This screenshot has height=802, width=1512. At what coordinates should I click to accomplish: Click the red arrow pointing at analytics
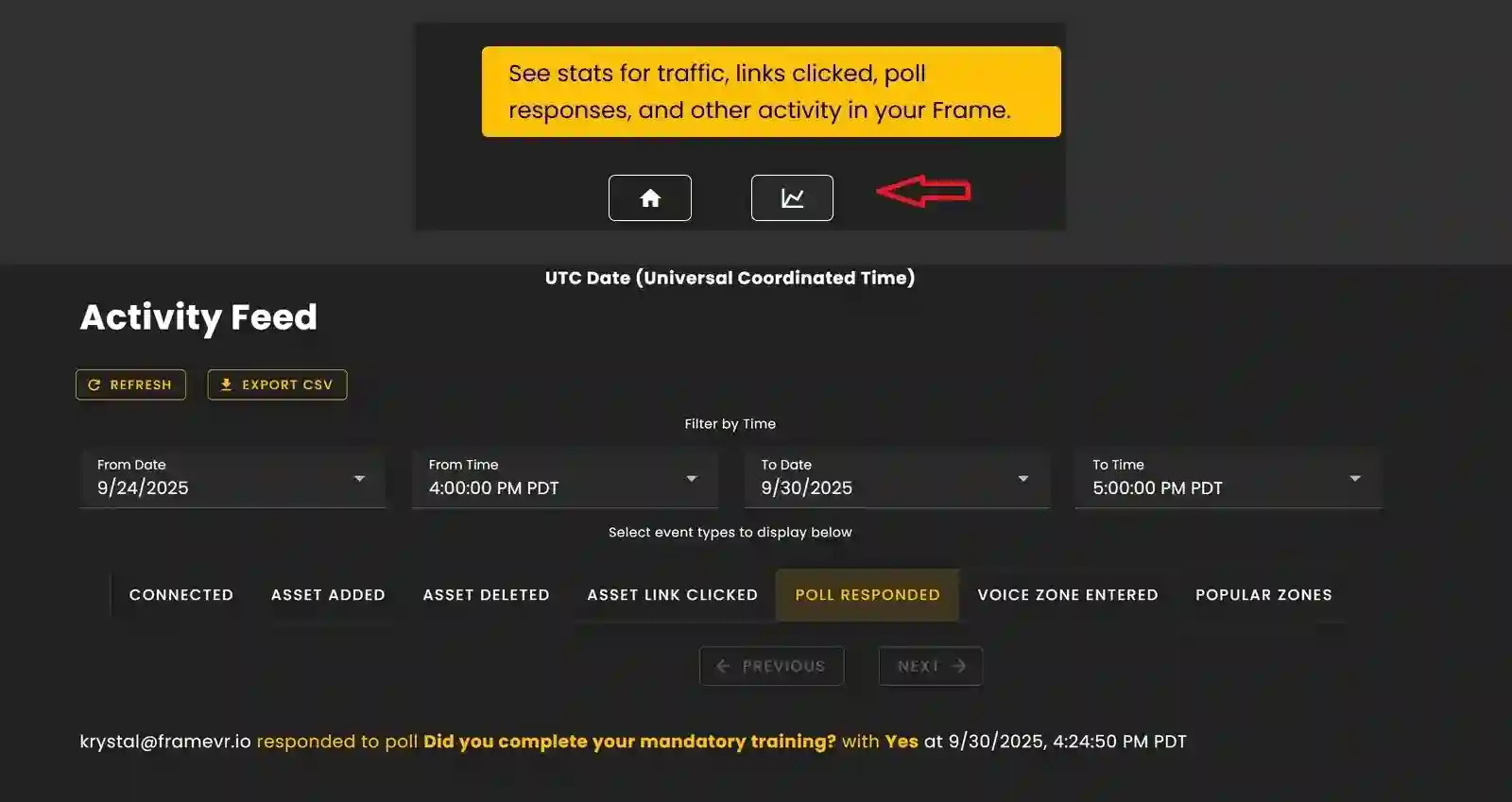tap(923, 192)
